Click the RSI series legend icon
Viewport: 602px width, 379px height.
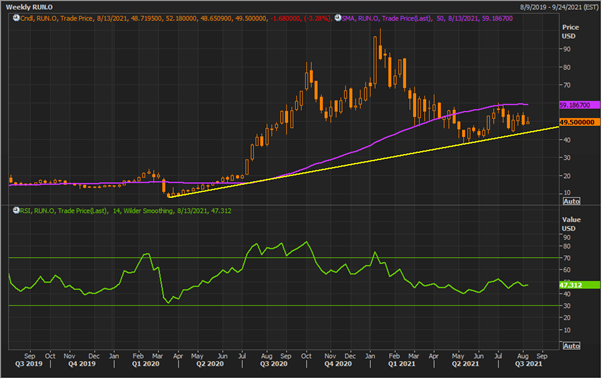tap(16, 210)
